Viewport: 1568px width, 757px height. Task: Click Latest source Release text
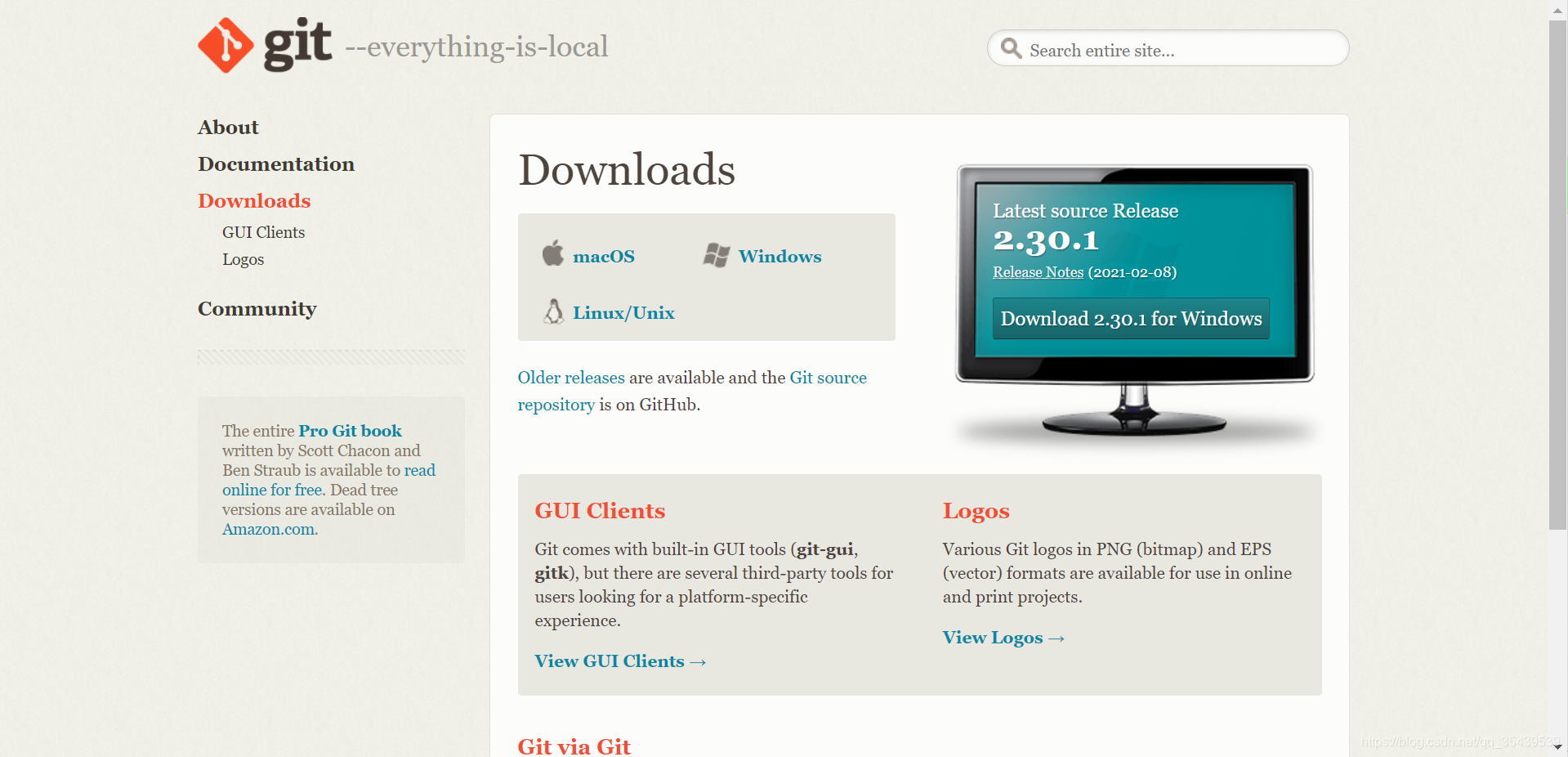[x=1085, y=211]
